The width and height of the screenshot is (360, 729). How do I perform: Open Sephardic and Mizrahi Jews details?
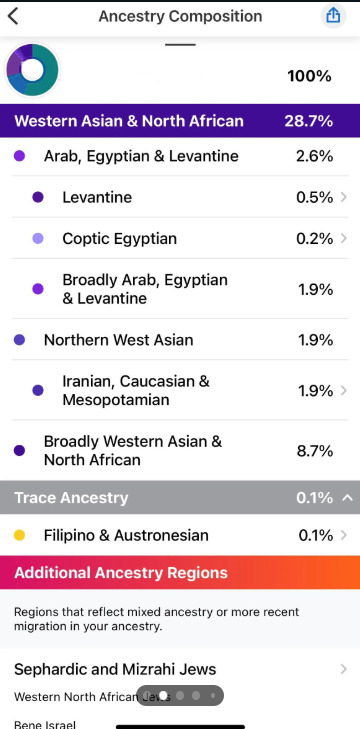tap(180, 669)
